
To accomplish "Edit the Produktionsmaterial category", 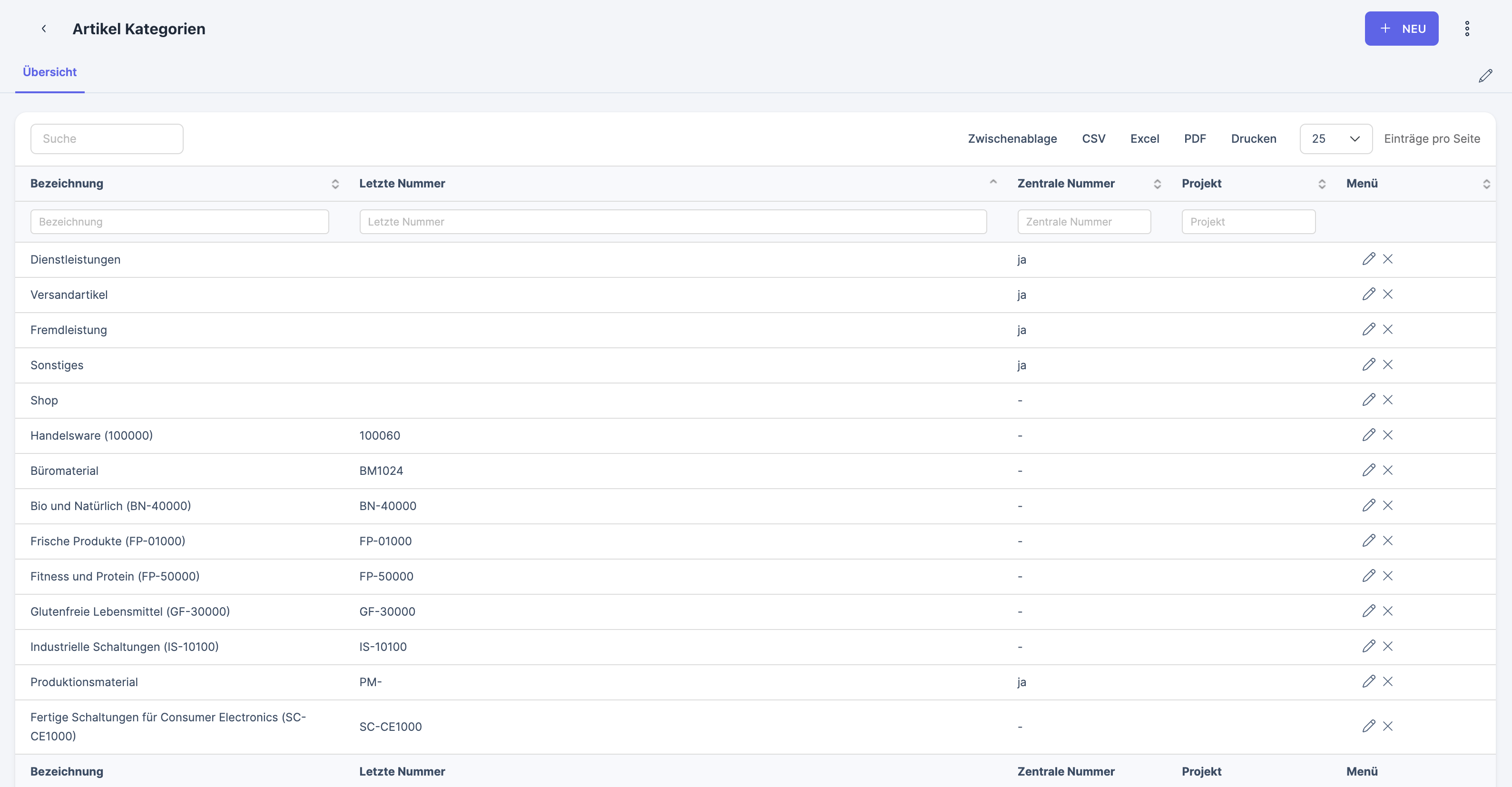I will (1368, 681).
